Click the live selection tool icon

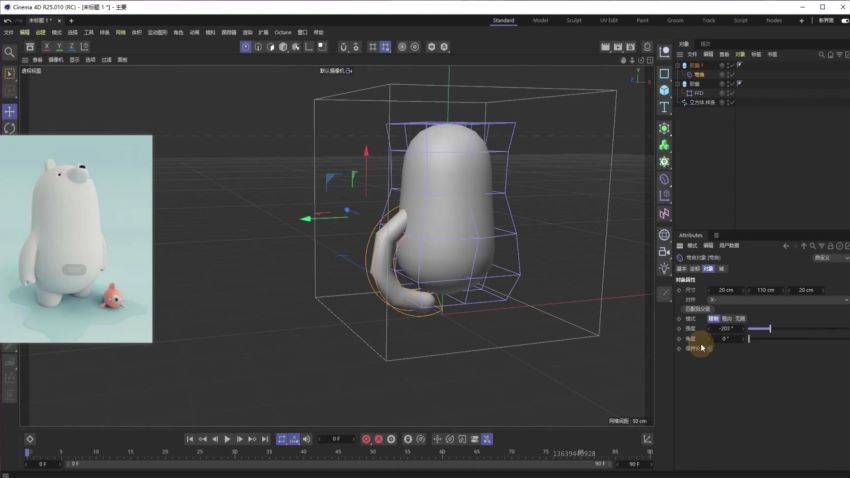coord(9,74)
